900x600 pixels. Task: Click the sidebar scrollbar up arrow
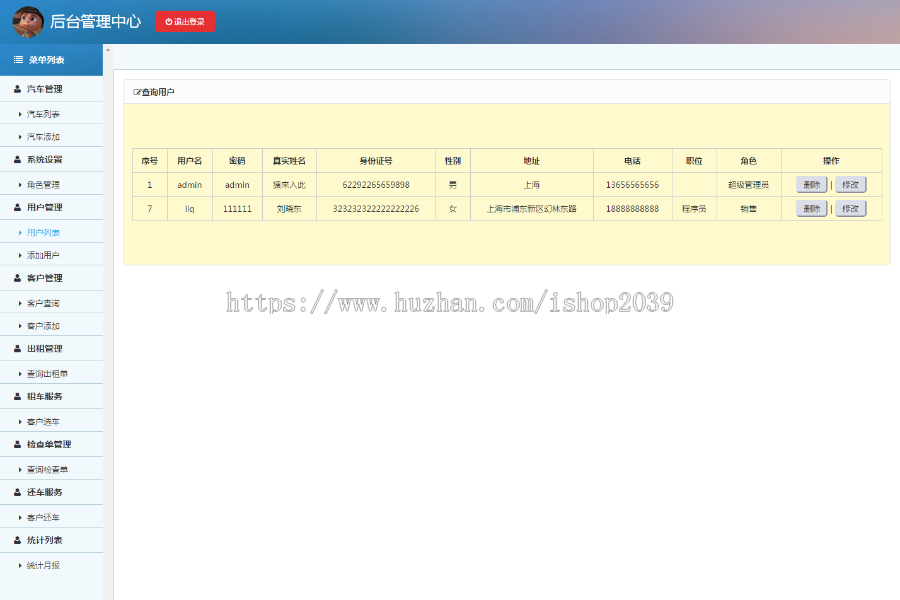click(107, 50)
